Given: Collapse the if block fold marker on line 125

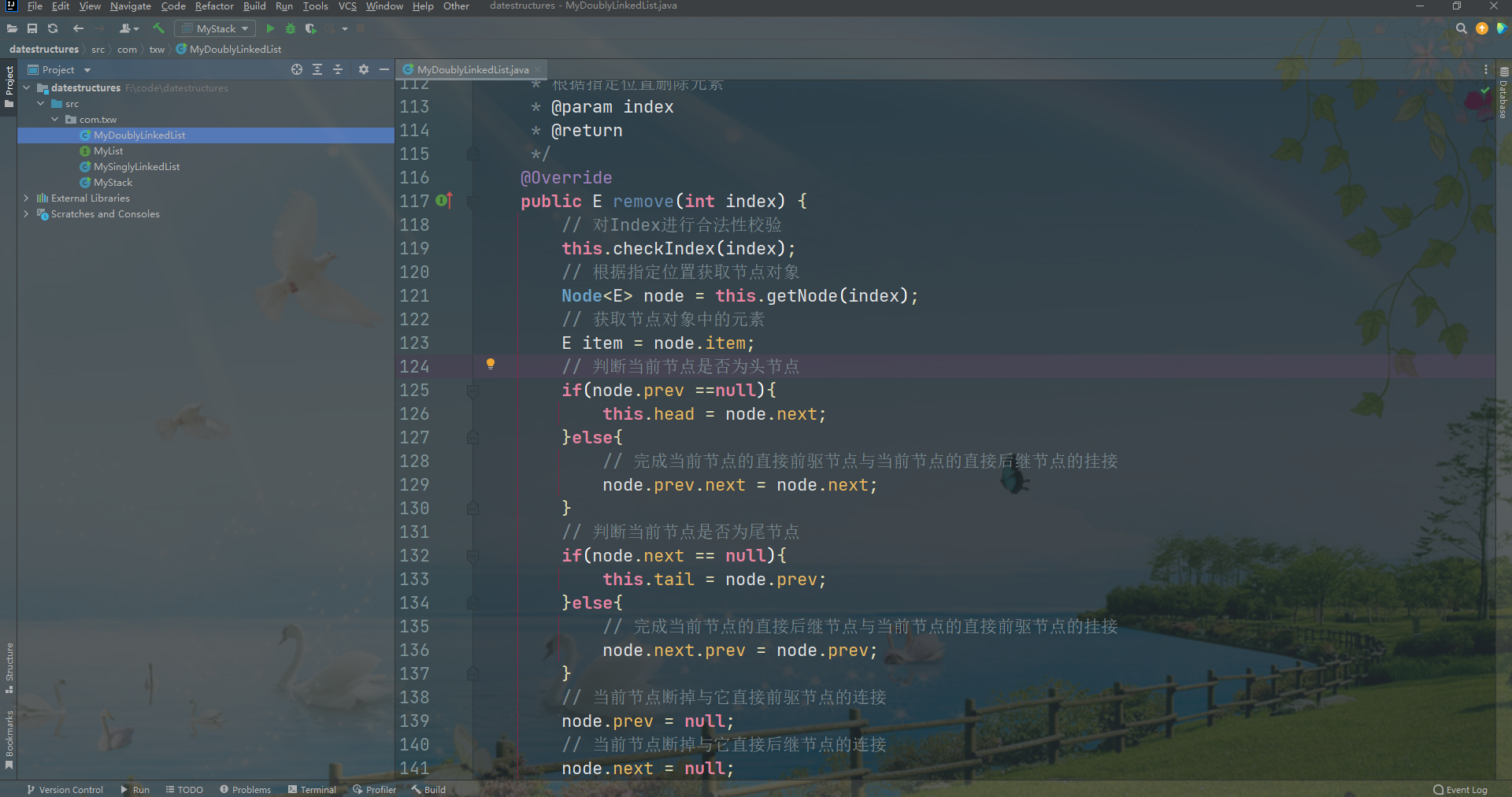Looking at the screenshot, I should (472, 391).
